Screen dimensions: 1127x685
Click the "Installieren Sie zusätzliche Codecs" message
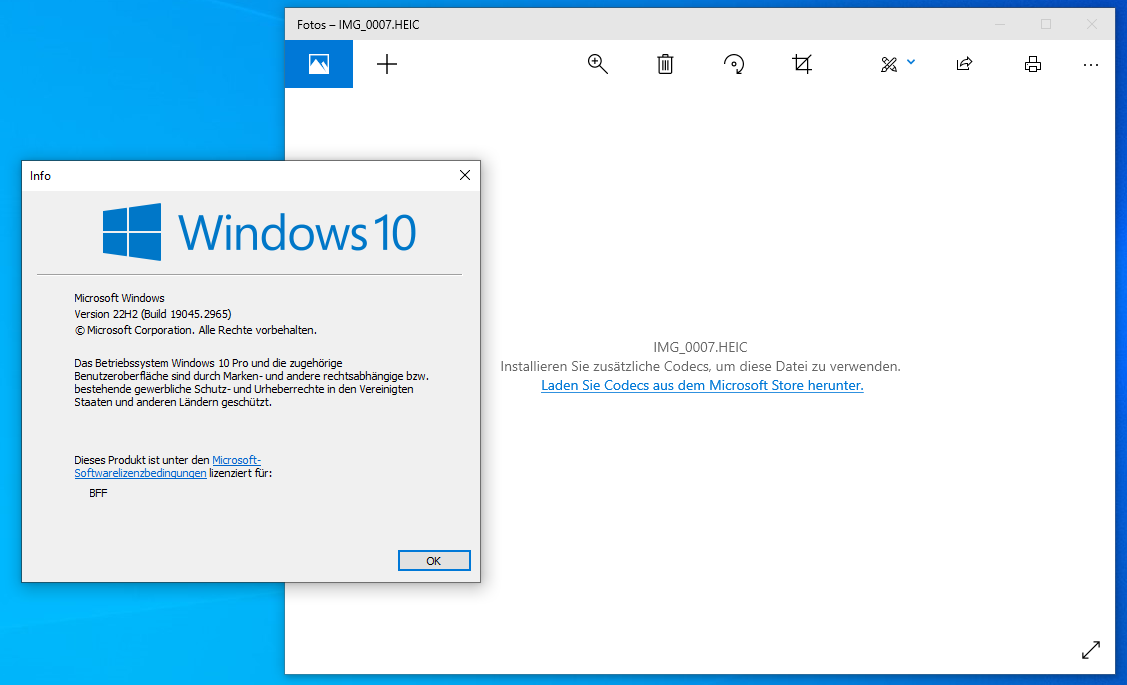click(x=700, y=367)
